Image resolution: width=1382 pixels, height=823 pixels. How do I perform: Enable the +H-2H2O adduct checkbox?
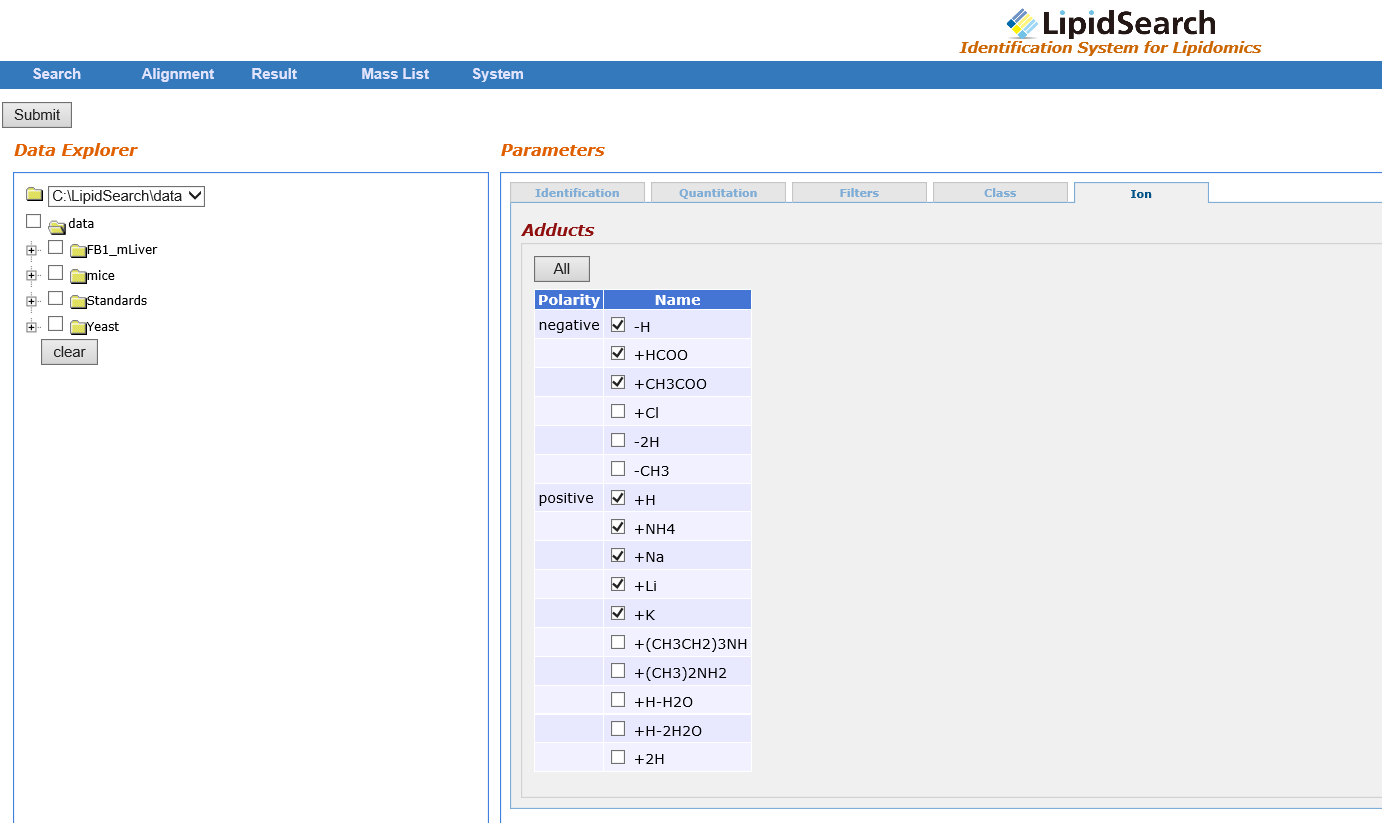click(x=618, y=730)
